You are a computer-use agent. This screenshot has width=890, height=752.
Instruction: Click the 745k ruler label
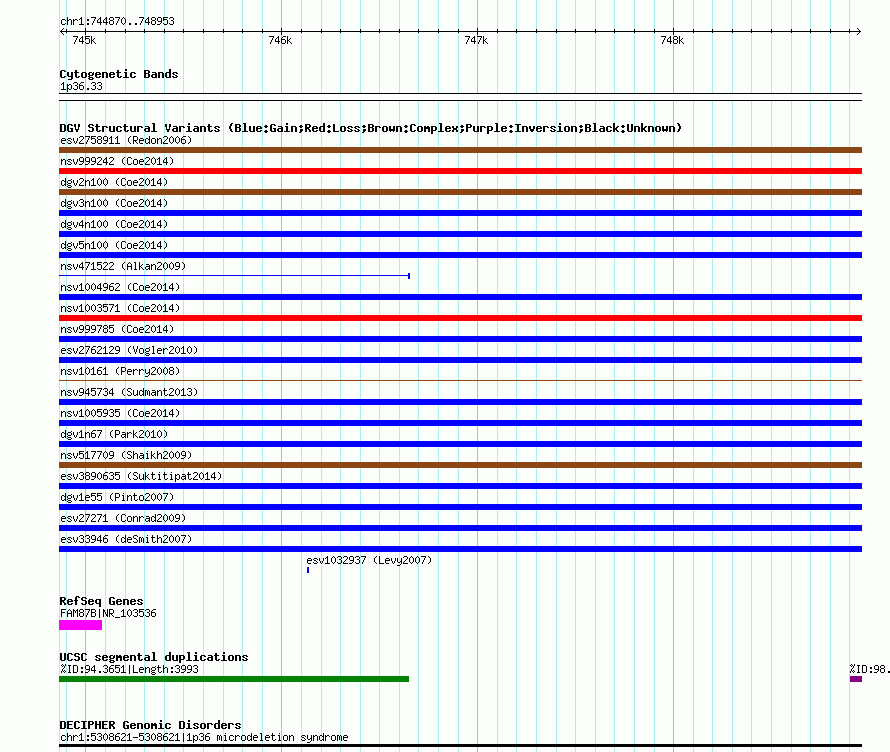(x=85, y=40)
